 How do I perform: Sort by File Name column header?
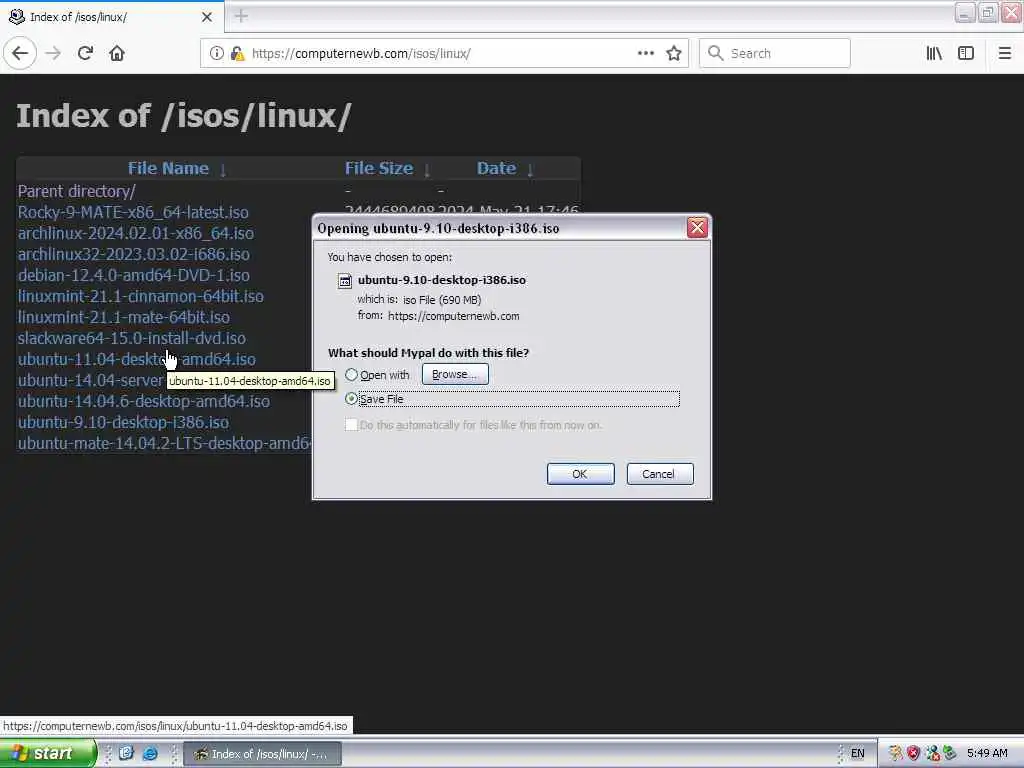(168, 168)
